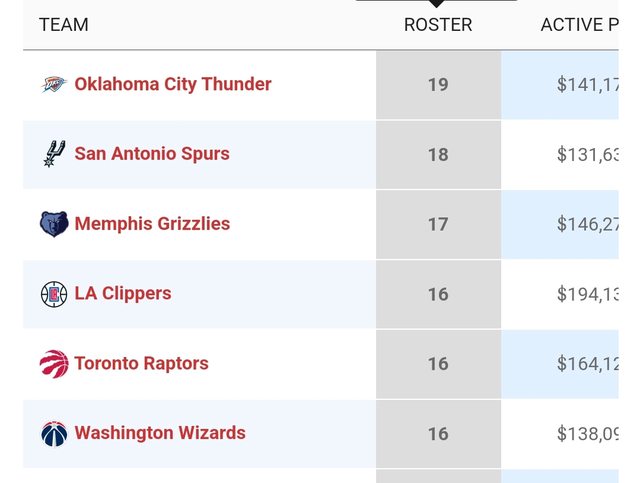Open the Washington Wizards team link

[x=160, y=434]
